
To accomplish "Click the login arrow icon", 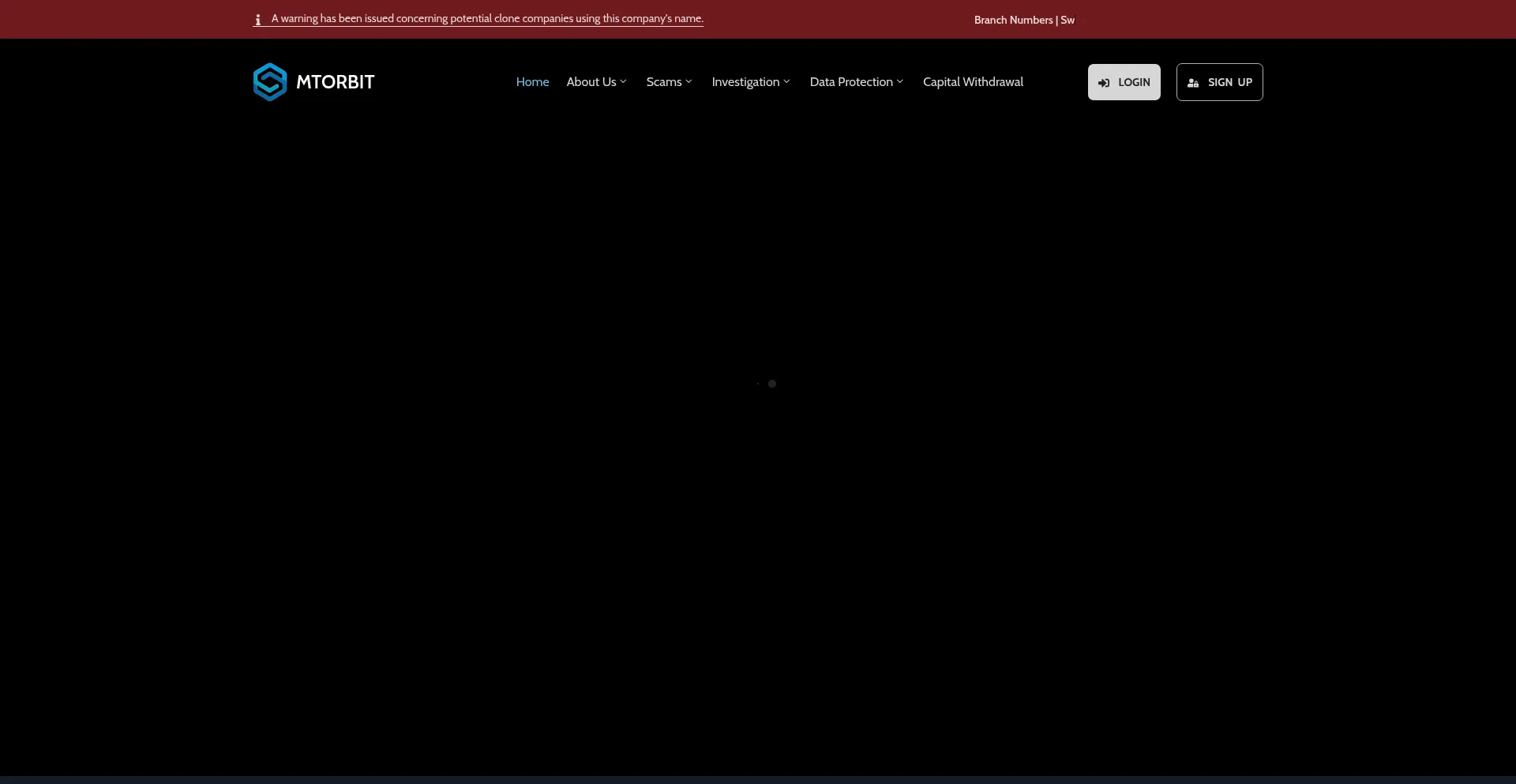I will click(x=1104, y=83).
